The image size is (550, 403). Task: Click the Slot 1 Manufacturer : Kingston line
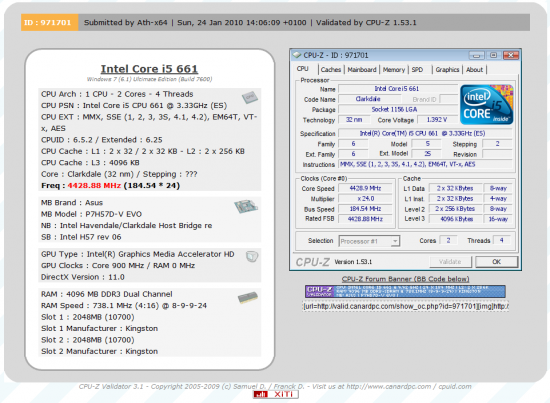[x=100, y=329]
